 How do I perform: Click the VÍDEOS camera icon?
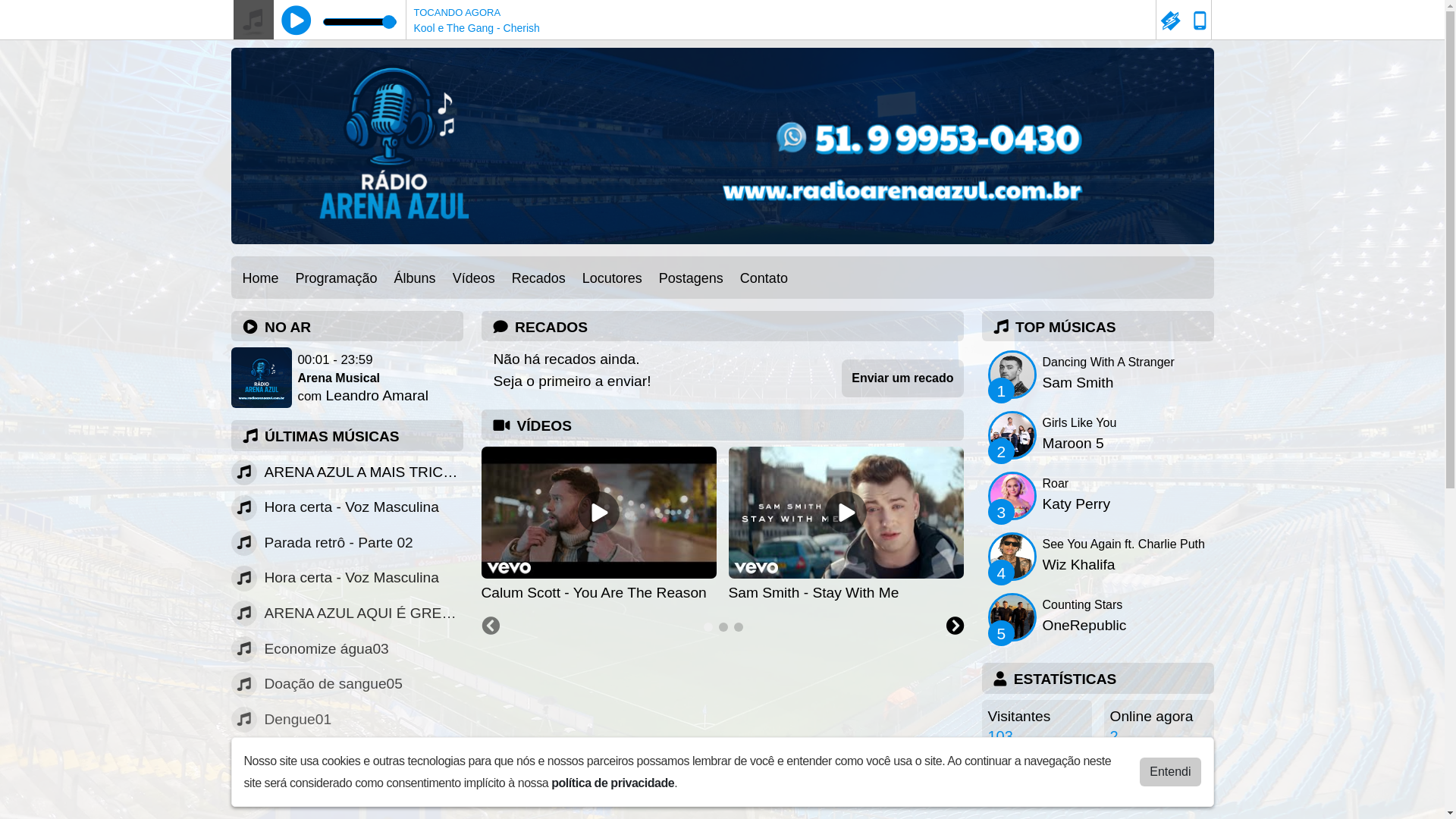tap(501, 425)
